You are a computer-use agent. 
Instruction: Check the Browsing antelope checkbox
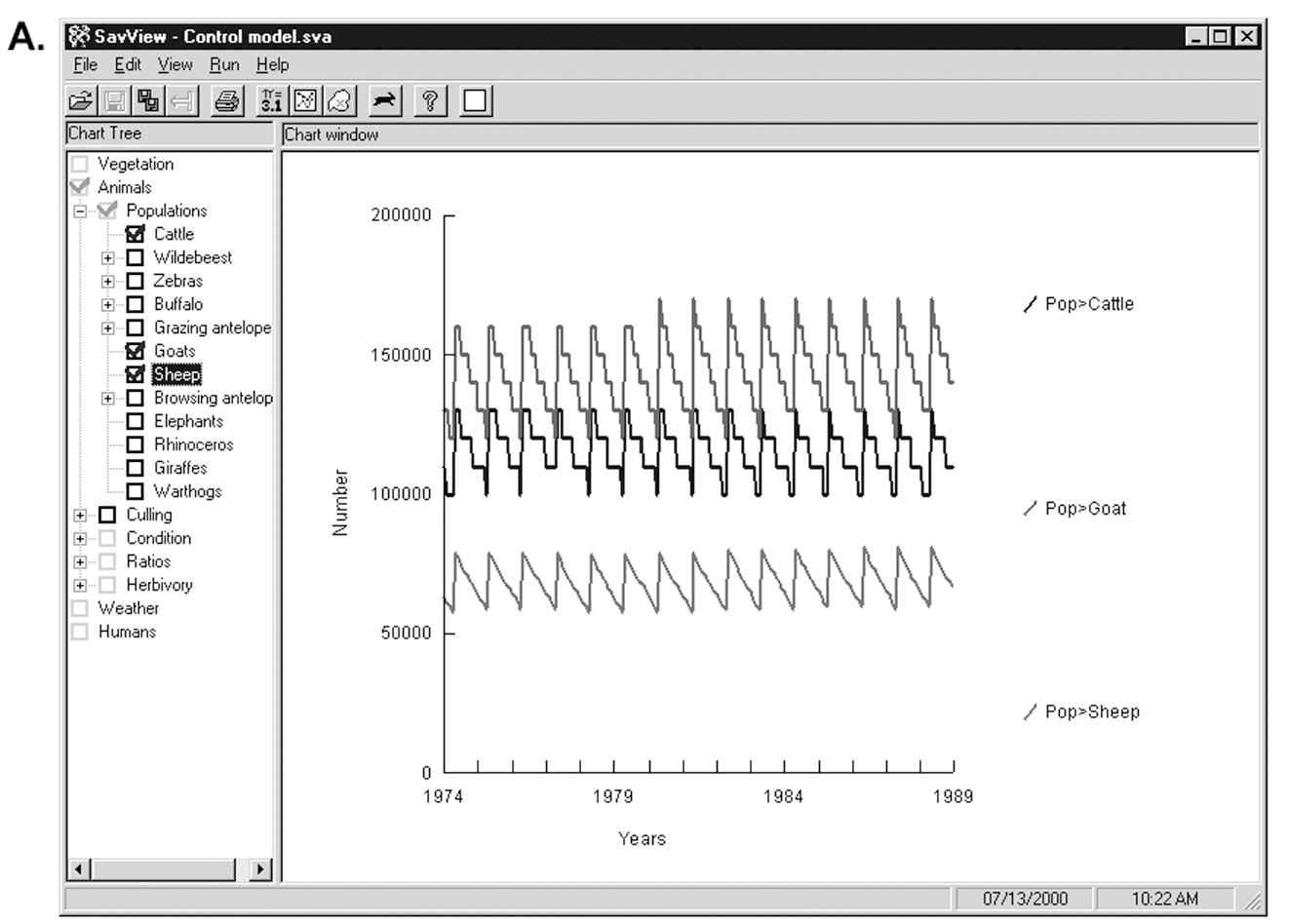[x=136, y=398]
